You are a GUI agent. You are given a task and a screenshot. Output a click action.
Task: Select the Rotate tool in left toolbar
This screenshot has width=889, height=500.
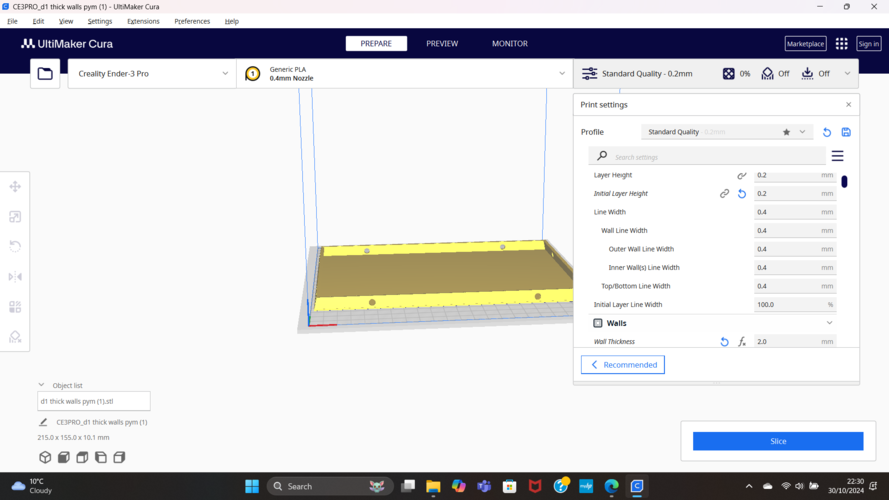click(15, 247)
